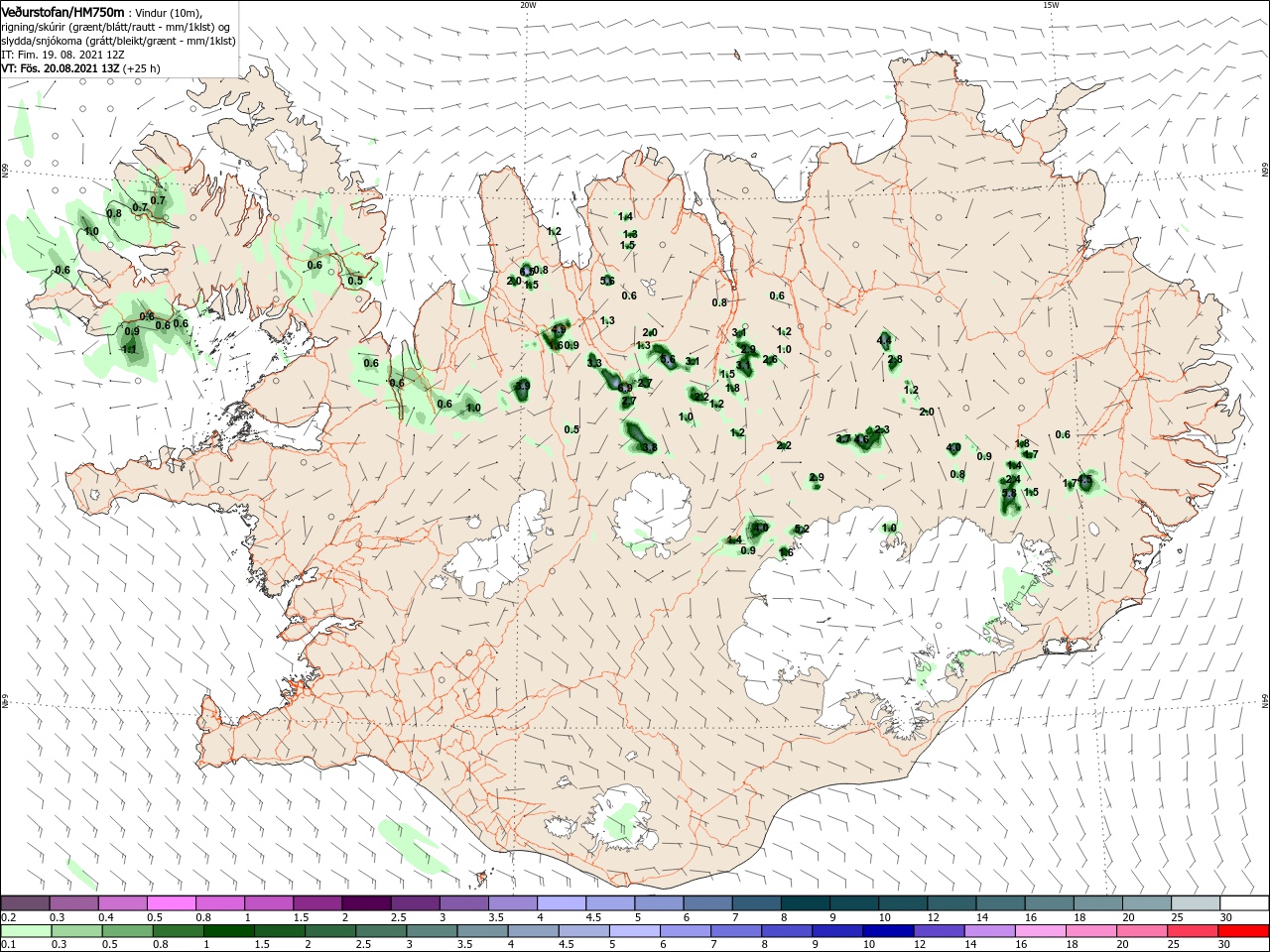Pick the dark teal snow swatch between 8 and 9
Screen dimensions: 1270x952
[806, 903]
